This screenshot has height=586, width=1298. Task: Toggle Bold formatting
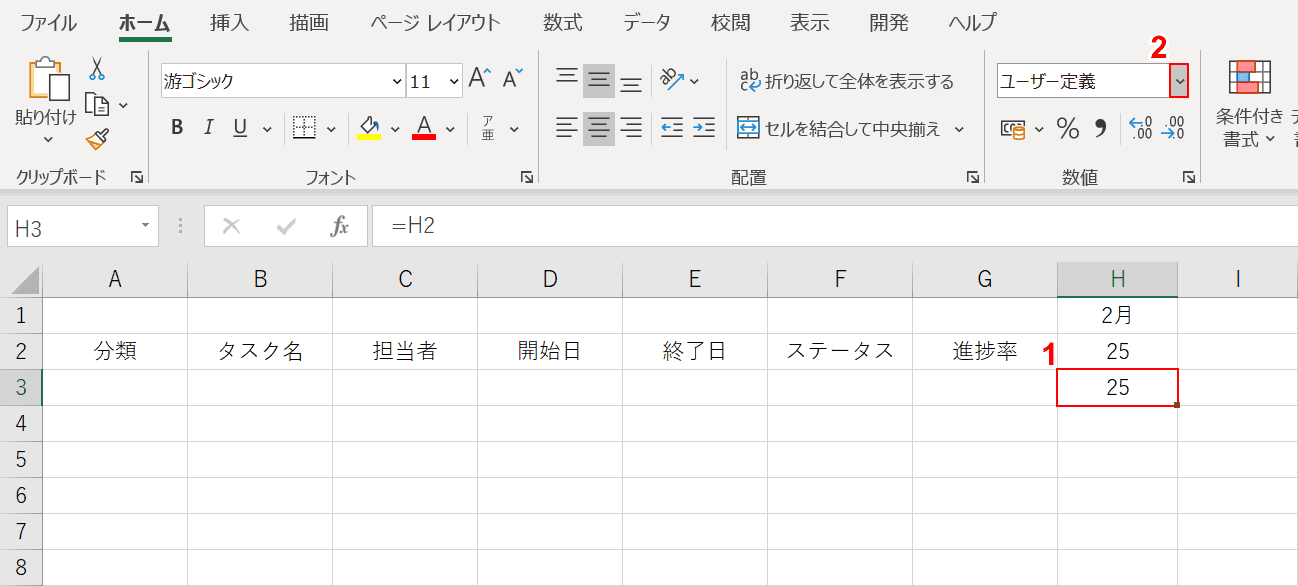[x=177, y=127]
